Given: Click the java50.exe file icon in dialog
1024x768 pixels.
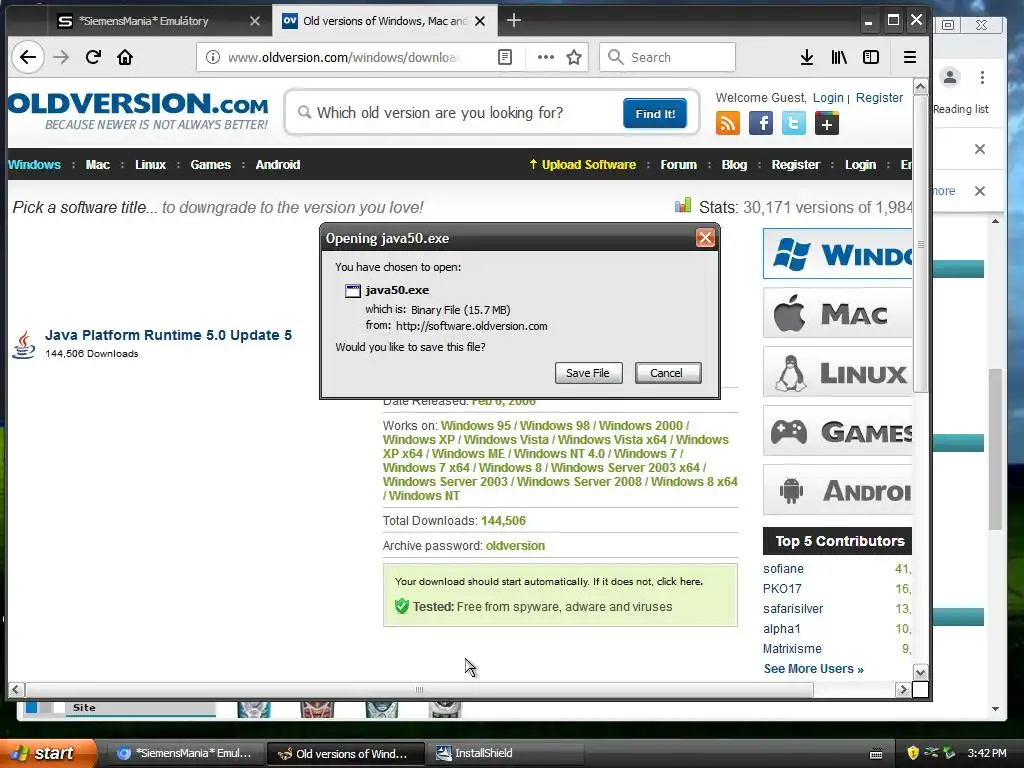Looking at the screenshot, I should coord(353,291).
